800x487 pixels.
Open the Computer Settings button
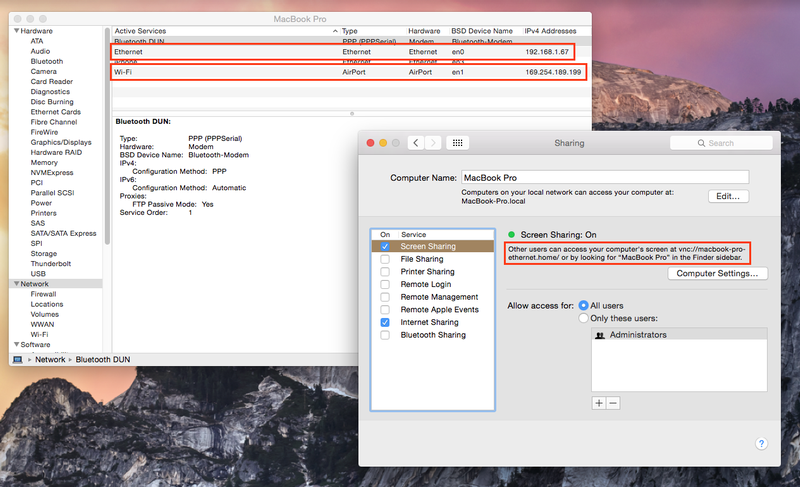(x=717, y=273)
